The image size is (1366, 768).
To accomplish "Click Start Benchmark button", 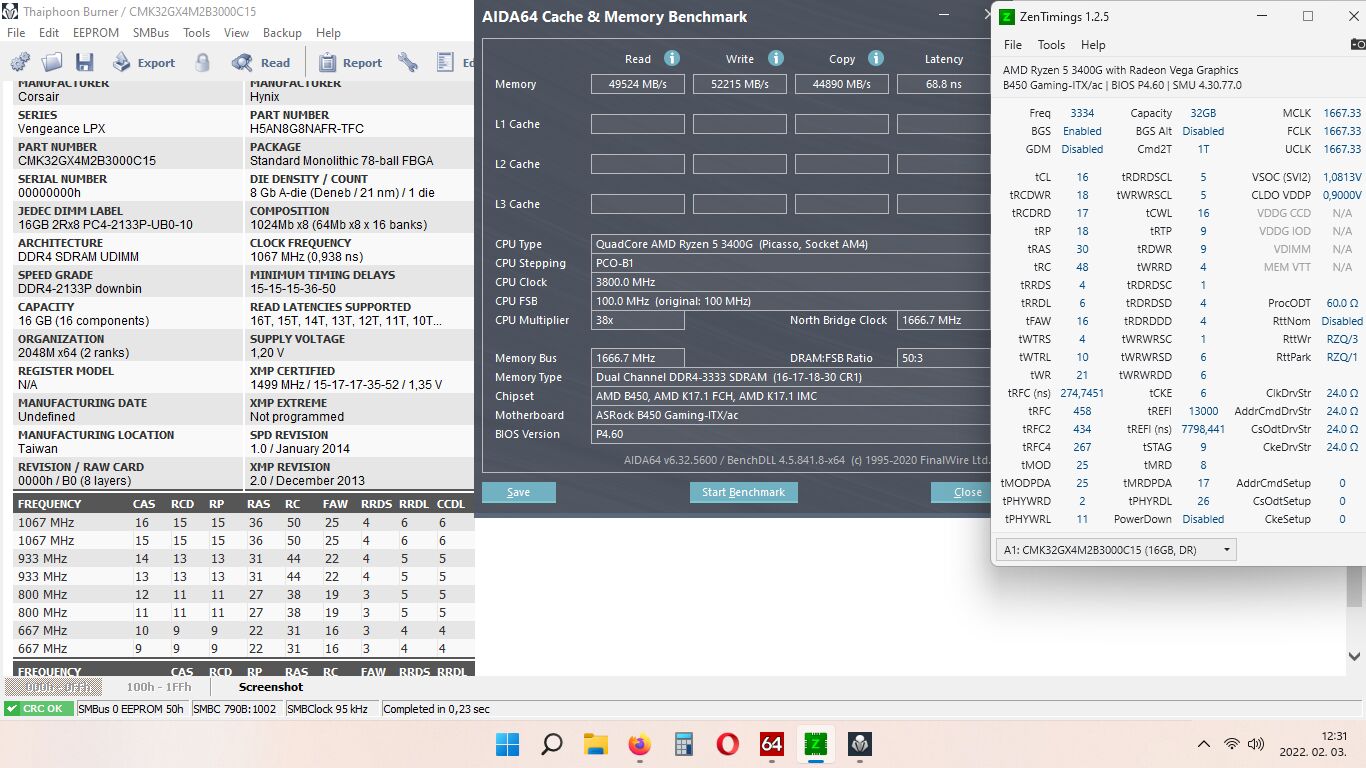I will pos(743,492).
